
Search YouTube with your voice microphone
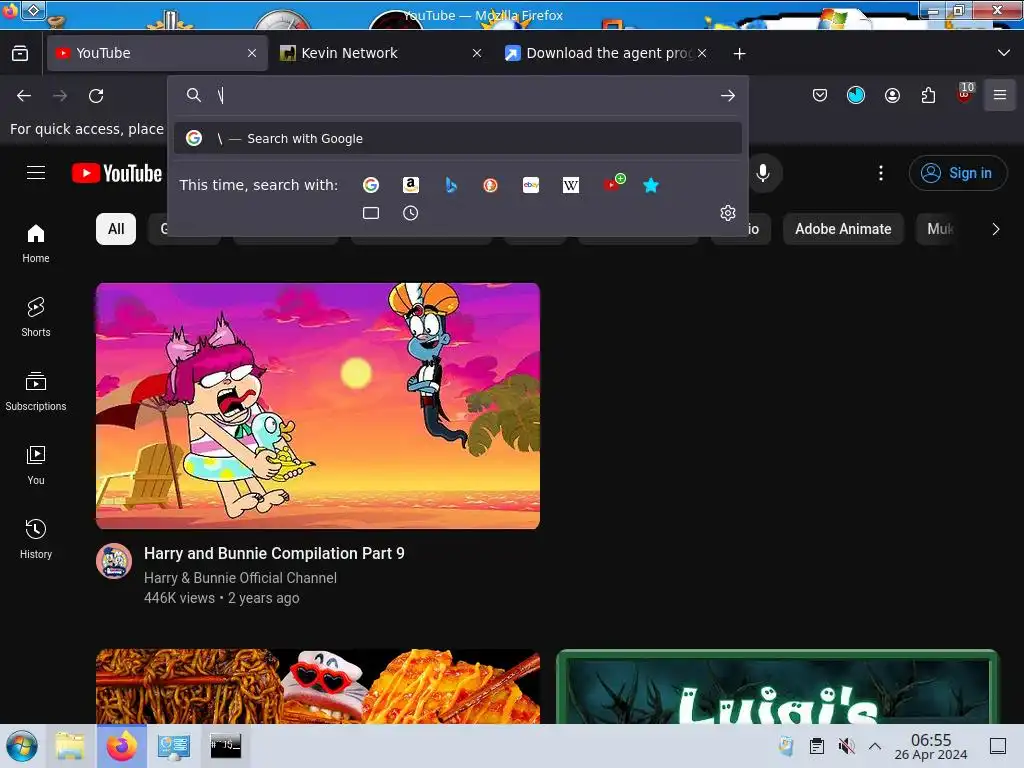pyautogui.click(x=762, y=173)
